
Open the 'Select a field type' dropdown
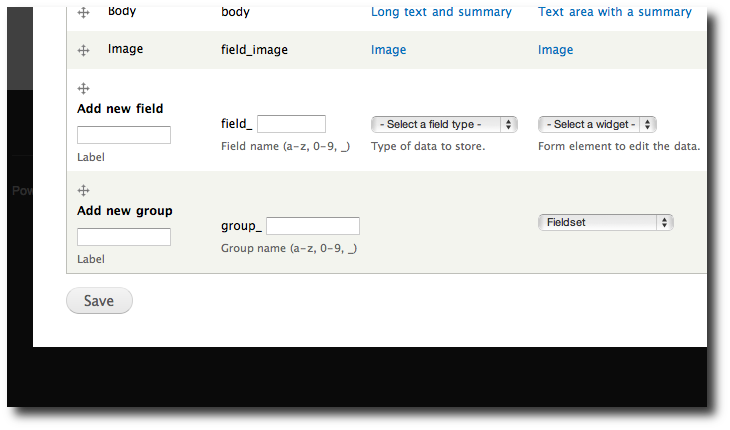click(x=444, y=124)
